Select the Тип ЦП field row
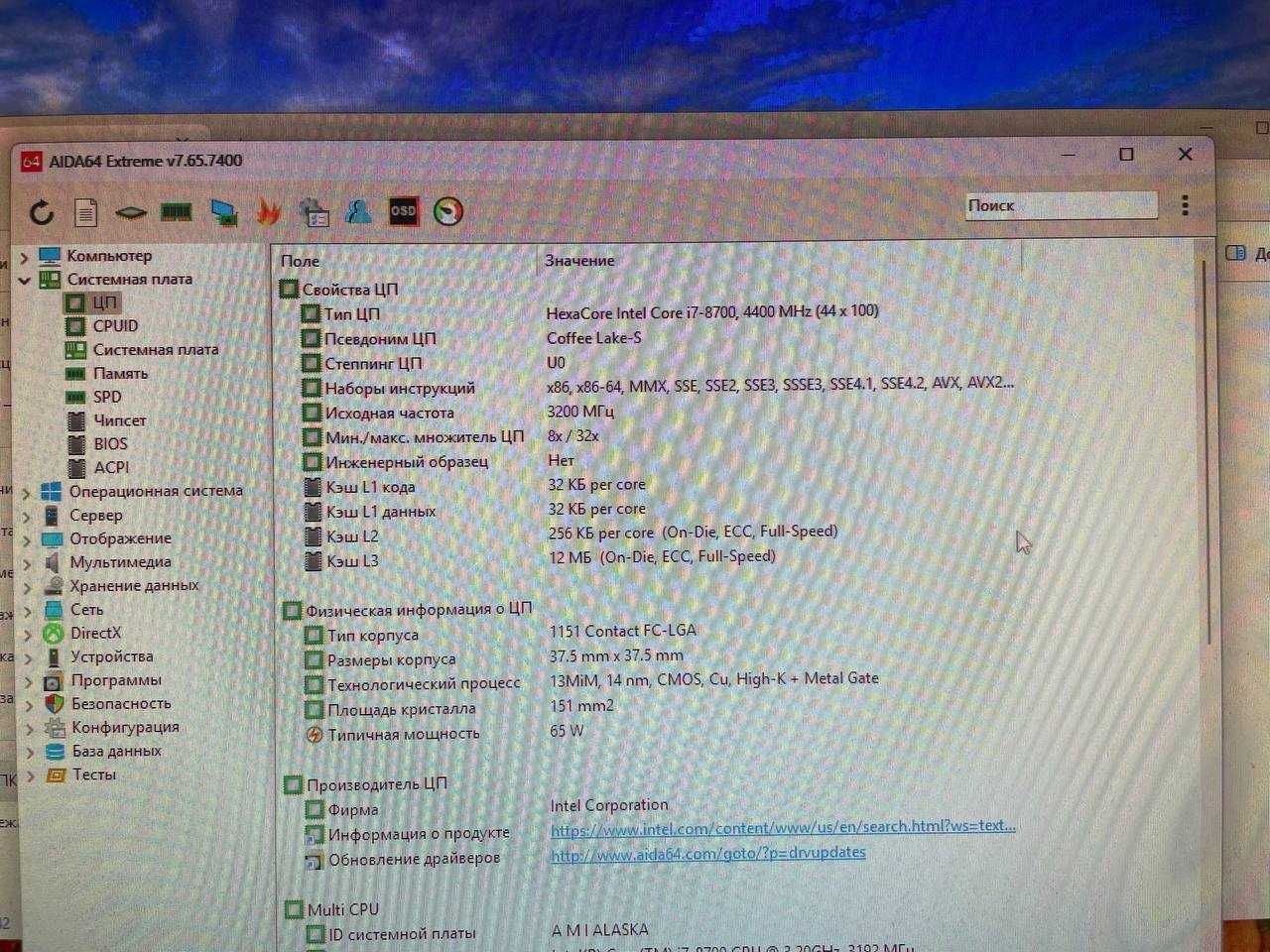Screen dimensions: 1270x952 352,313
